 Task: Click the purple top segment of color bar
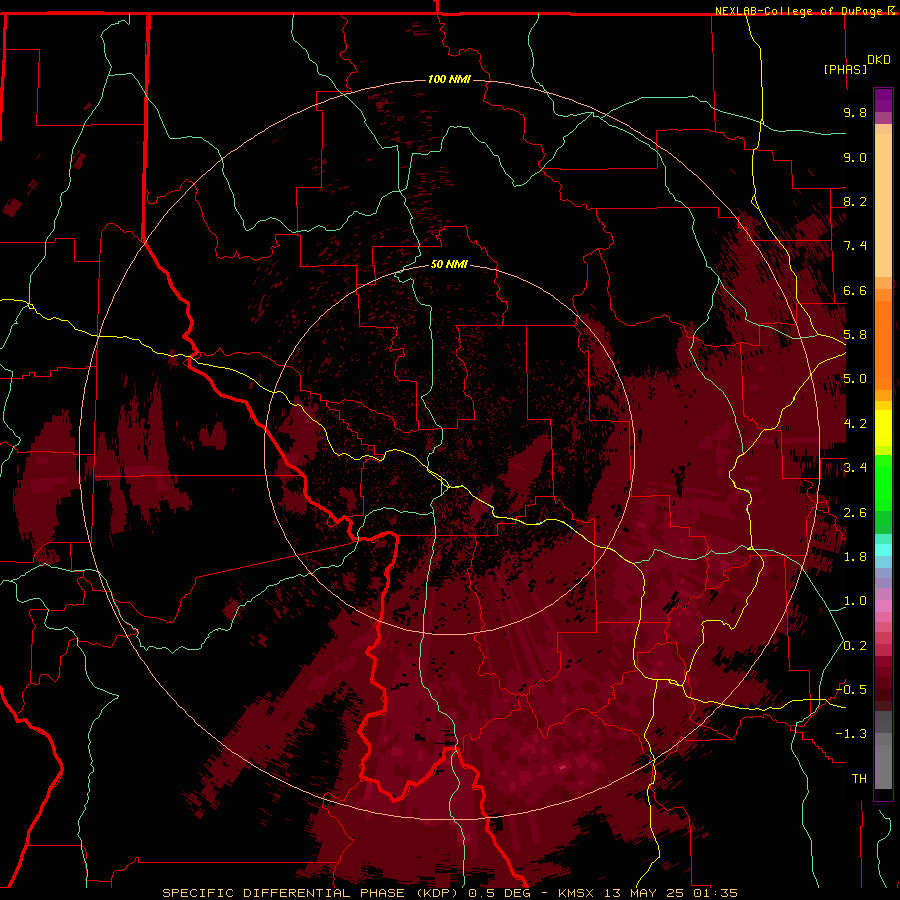pos(883,100)
